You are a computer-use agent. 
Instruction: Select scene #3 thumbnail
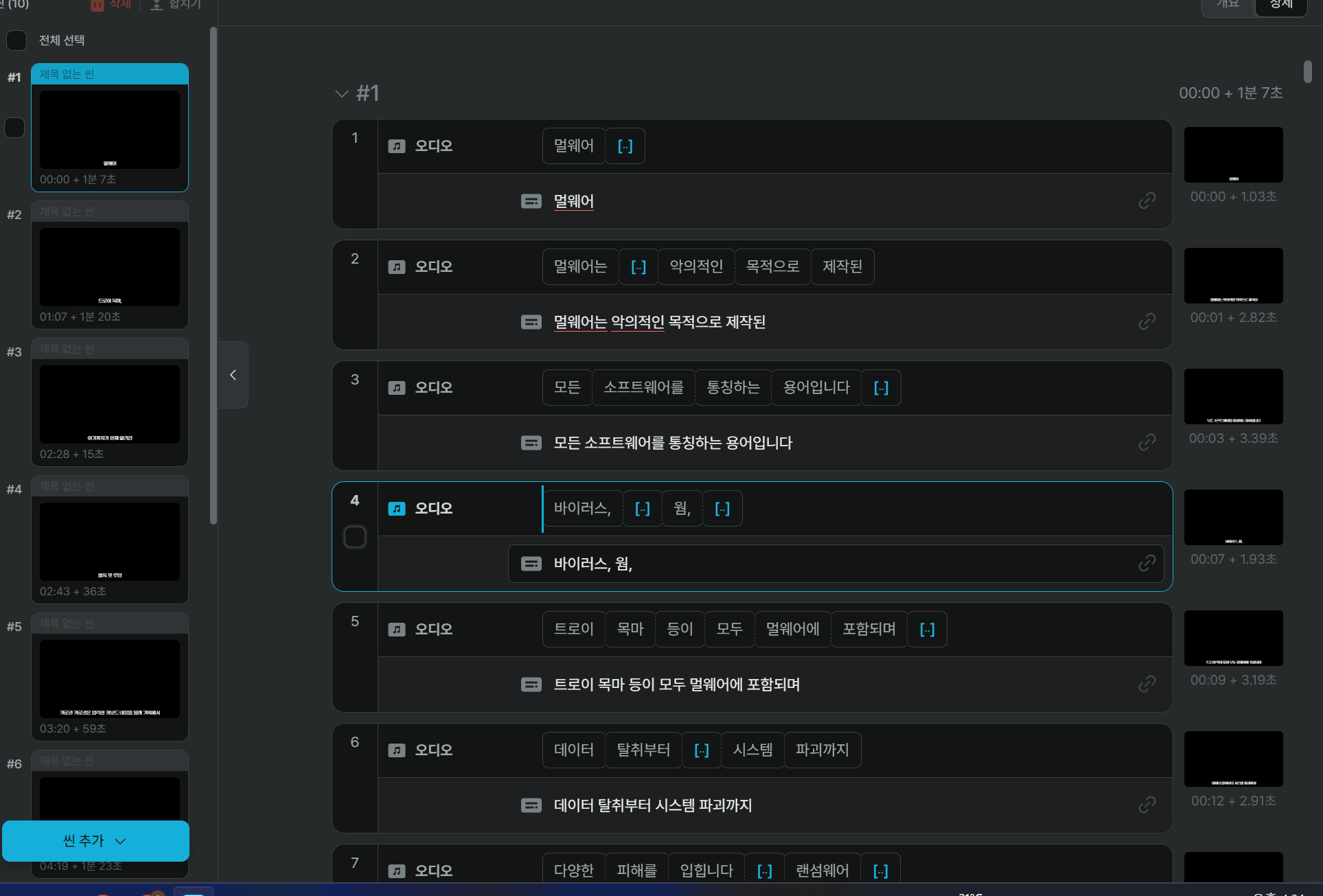[110, 404]
